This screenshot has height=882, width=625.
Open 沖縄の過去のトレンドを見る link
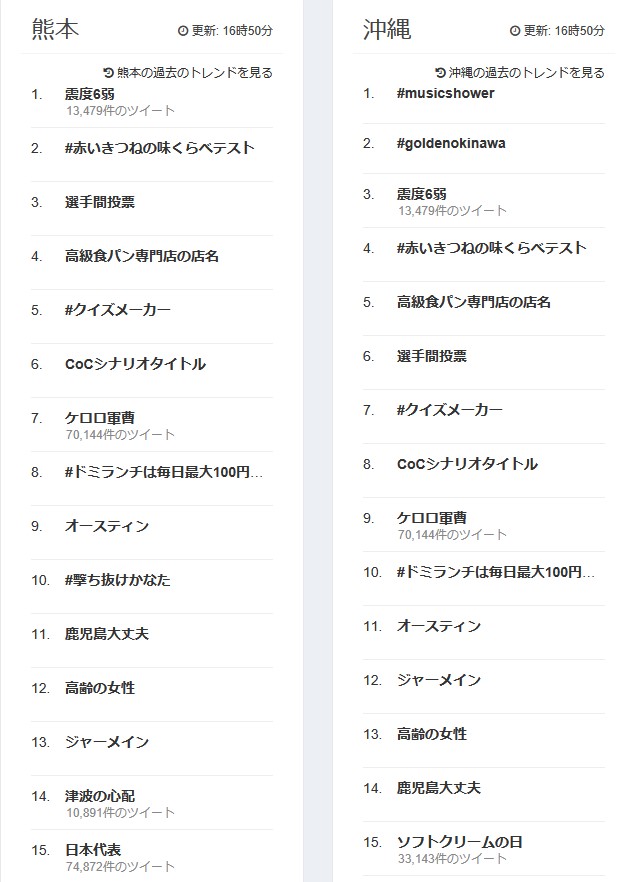[x=527, y=73]
